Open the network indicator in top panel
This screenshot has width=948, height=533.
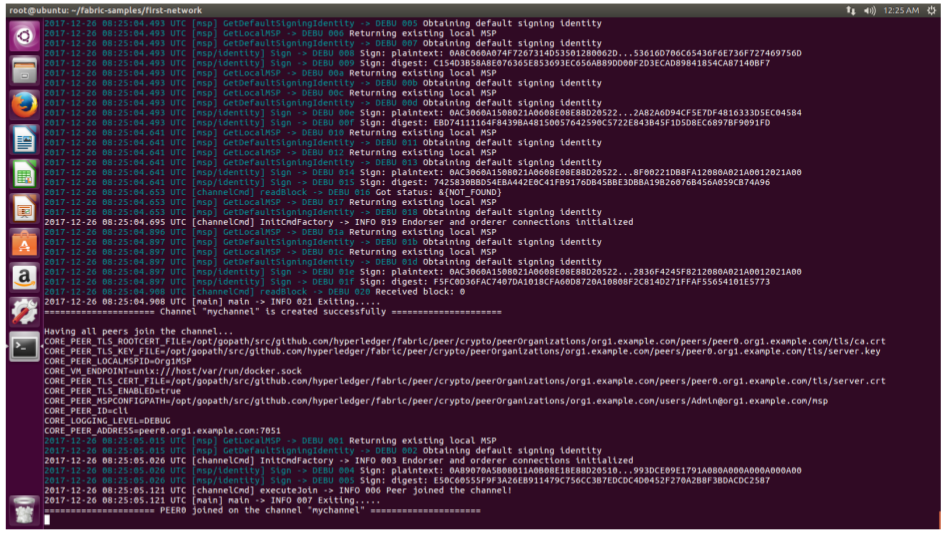(851, 10)
